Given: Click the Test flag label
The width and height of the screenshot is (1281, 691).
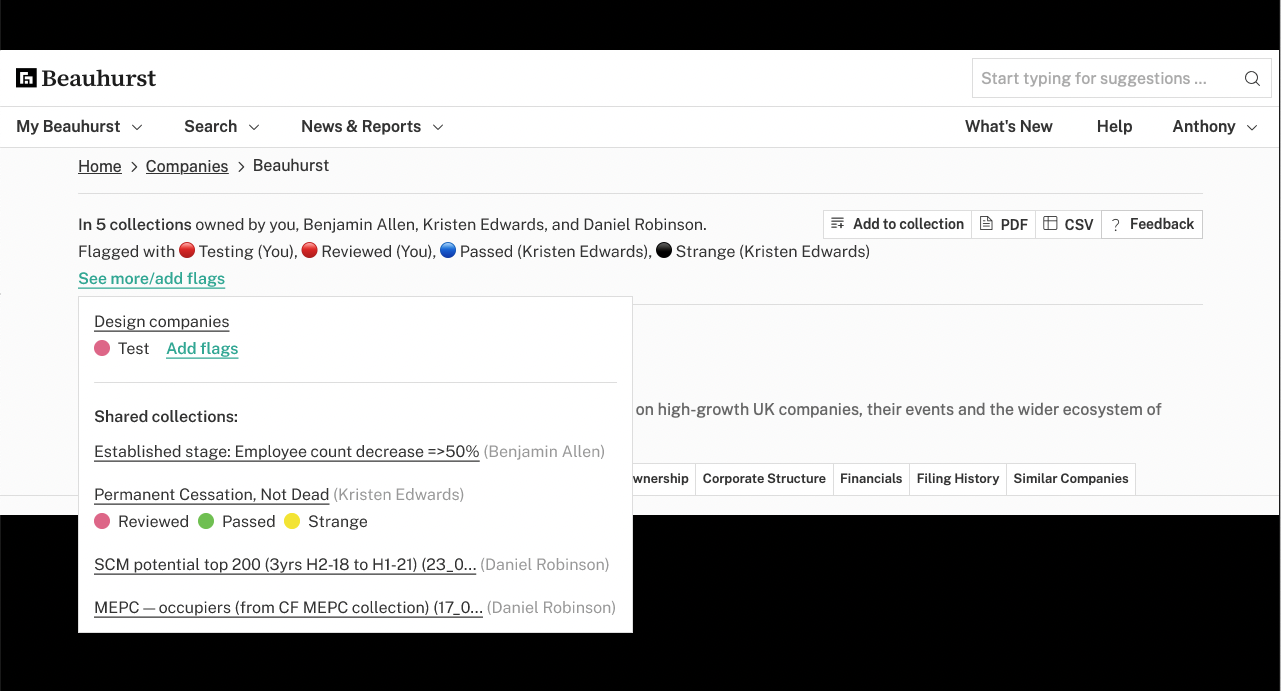Looking at the screenshot, I should [133, 349].
